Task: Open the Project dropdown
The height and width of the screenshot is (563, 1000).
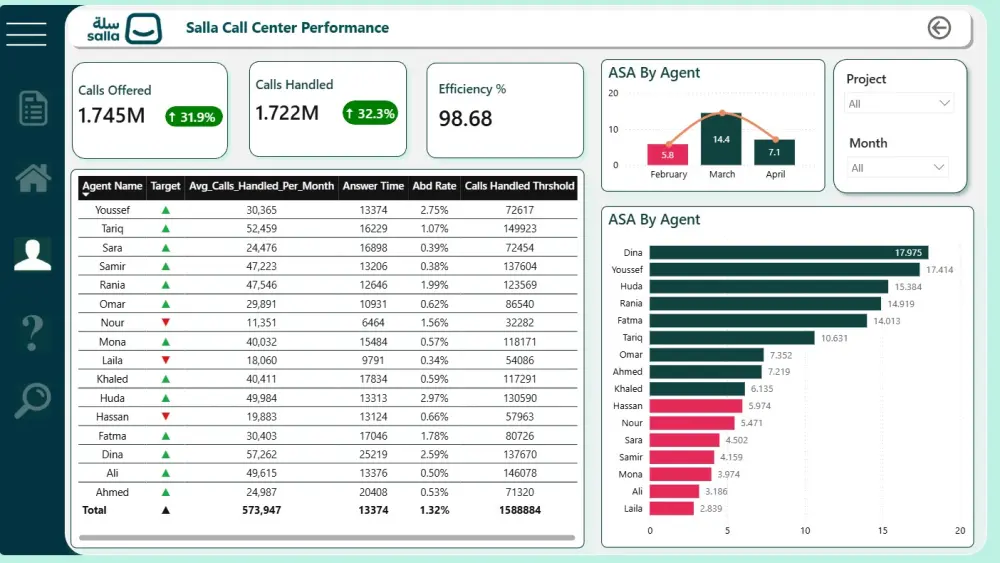Action: [899, 103]
